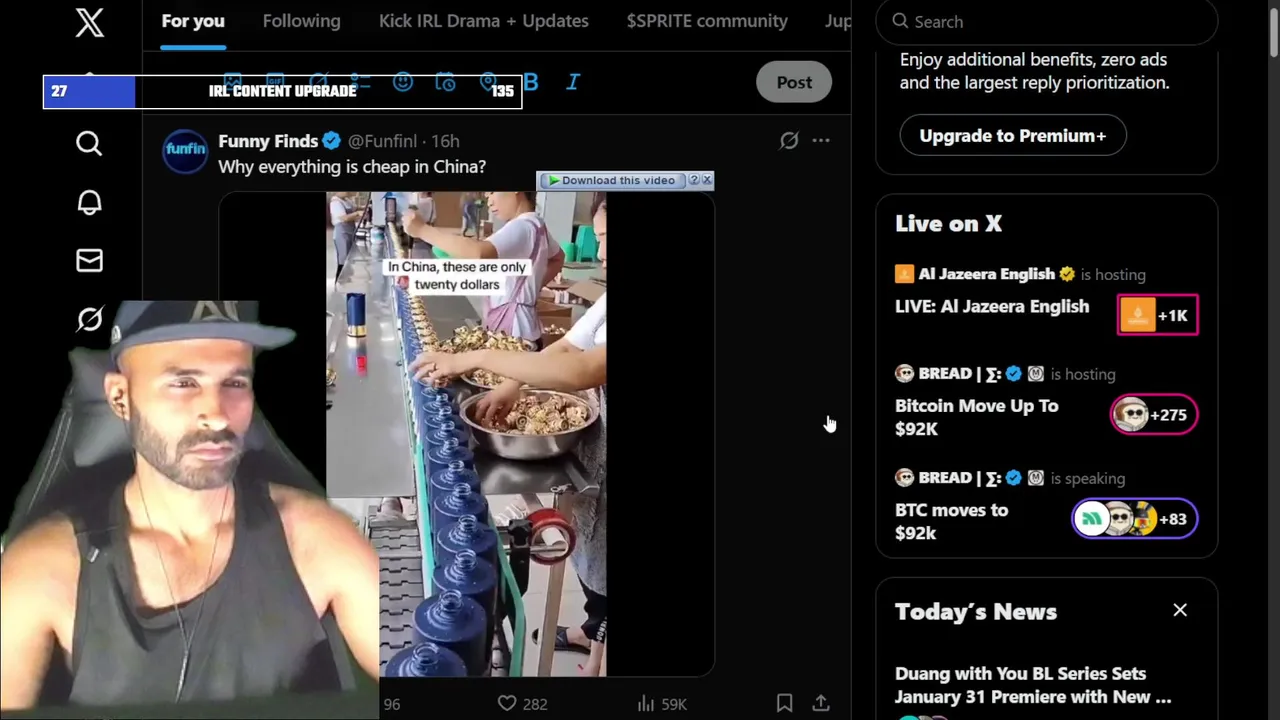
Task: Like the Funny Finds post
Action: pyautogui.click(x=507, y=704)
